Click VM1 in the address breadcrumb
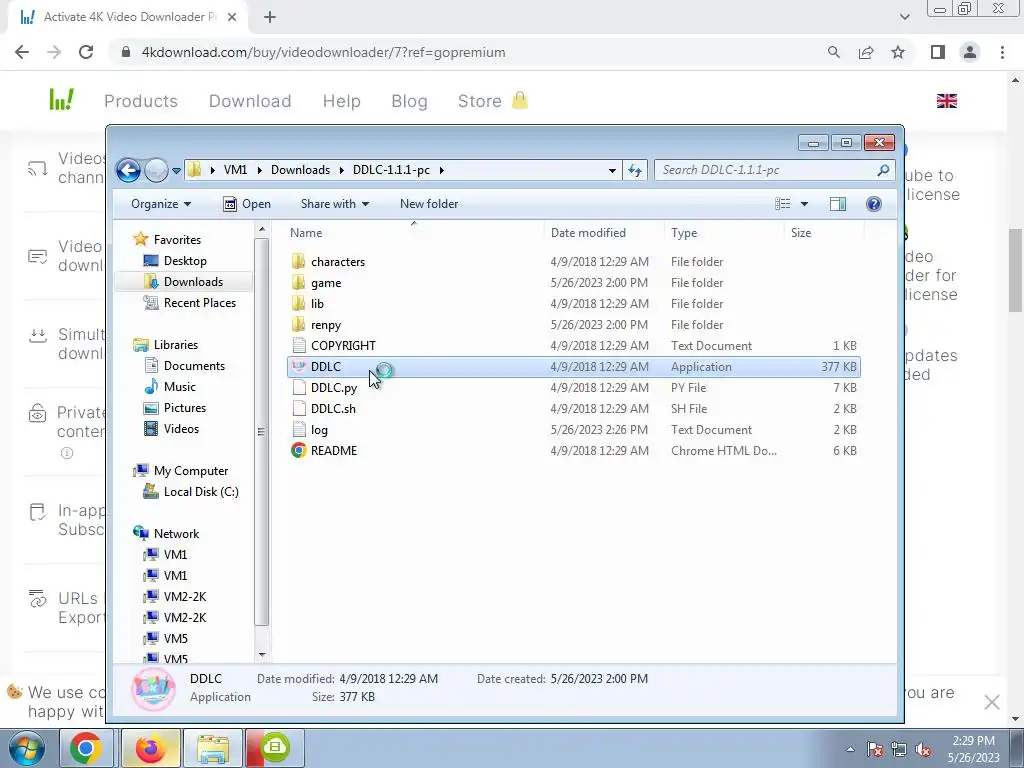 (x=235, y=170)
